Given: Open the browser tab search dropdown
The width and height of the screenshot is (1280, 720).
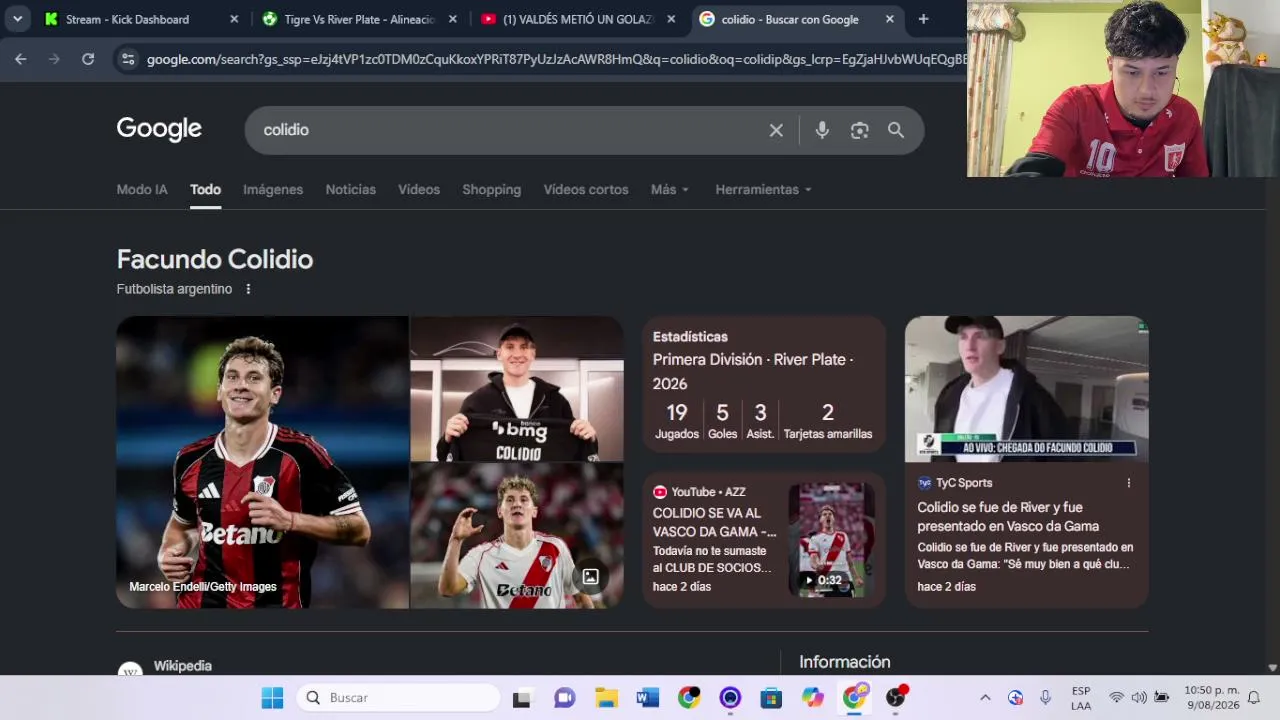Looking at the screenshot, I should [17, 19].
